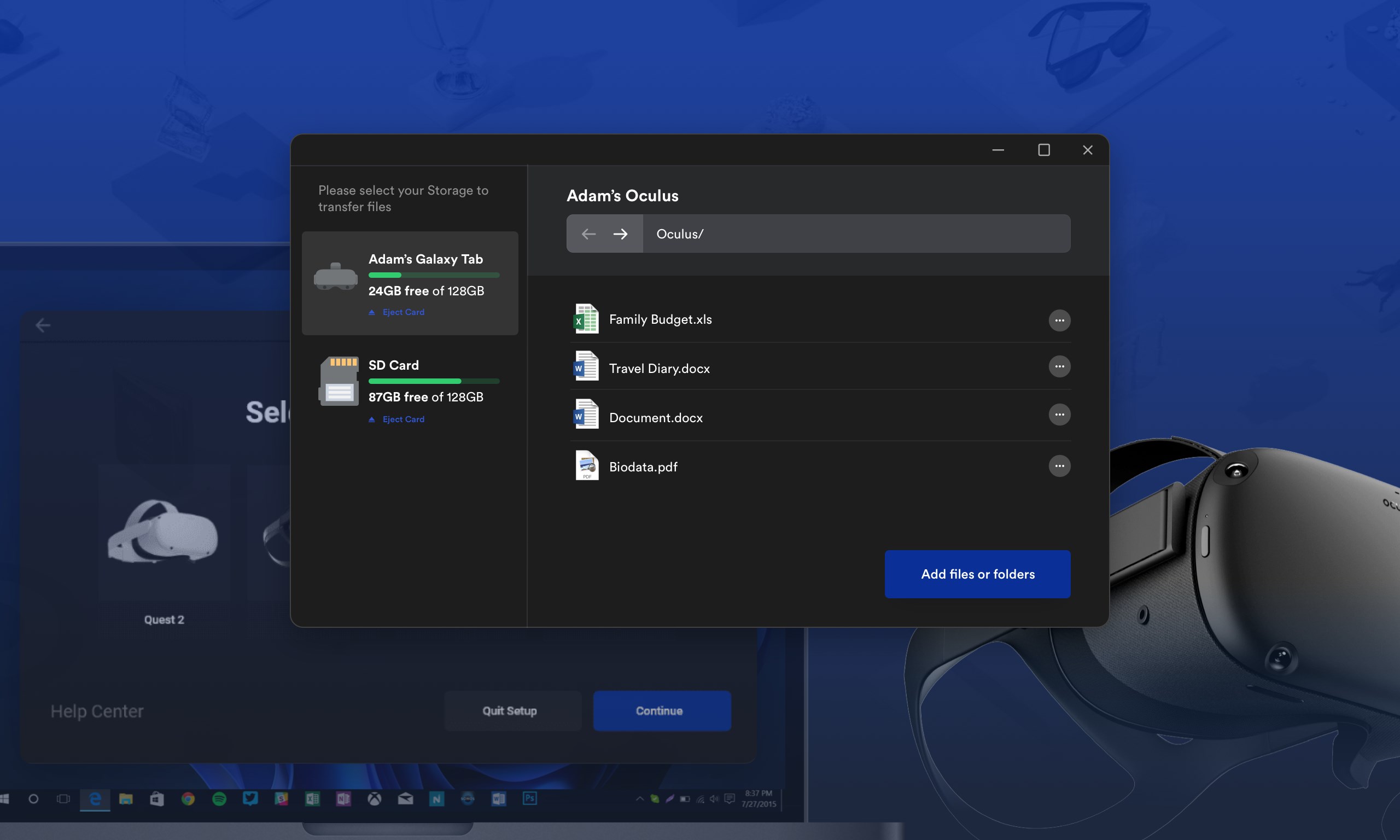The image size is (1400, 840).
Task: Select the Family Budget.xls Excel file icon
Action: (586, 319)
